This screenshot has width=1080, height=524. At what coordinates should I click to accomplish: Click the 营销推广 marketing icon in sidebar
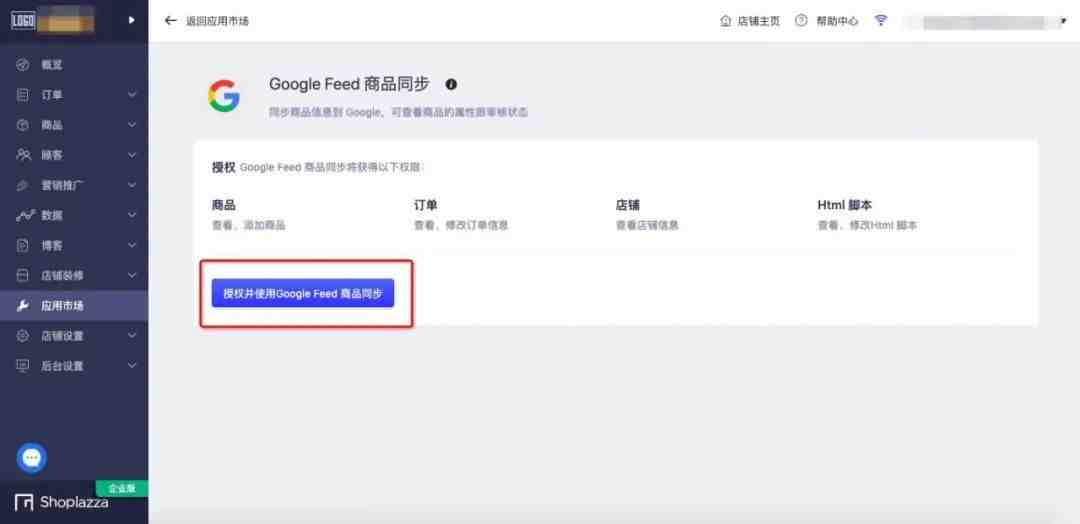(x=23, y=185)
